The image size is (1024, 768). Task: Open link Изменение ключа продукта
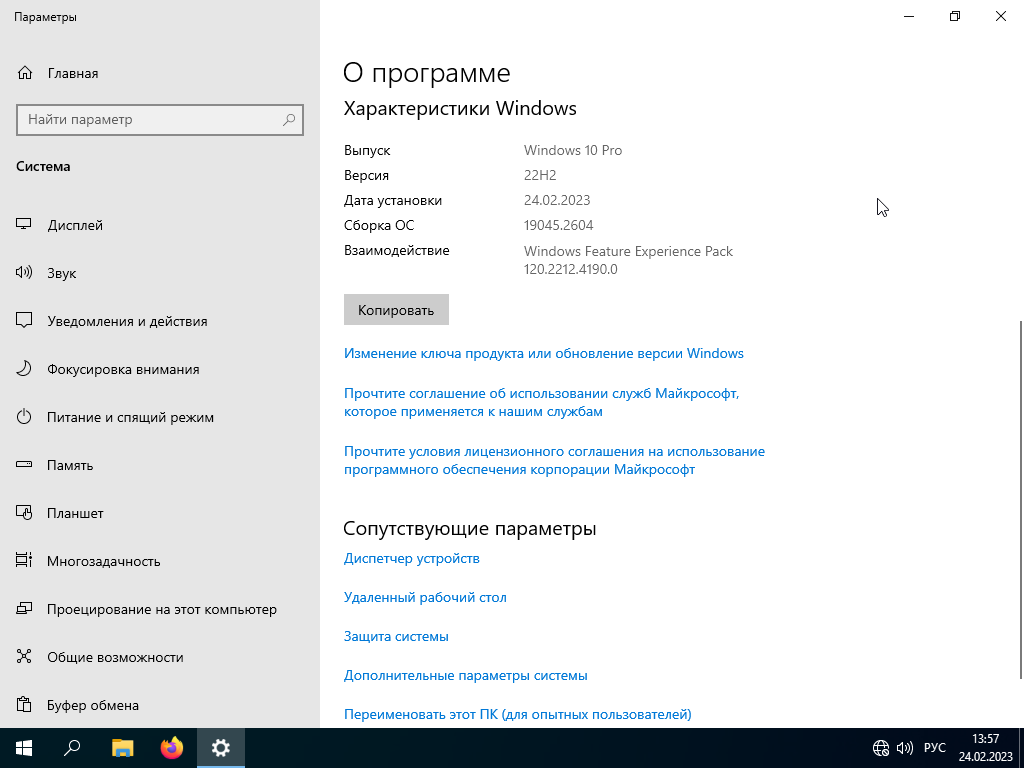[543, 353]
